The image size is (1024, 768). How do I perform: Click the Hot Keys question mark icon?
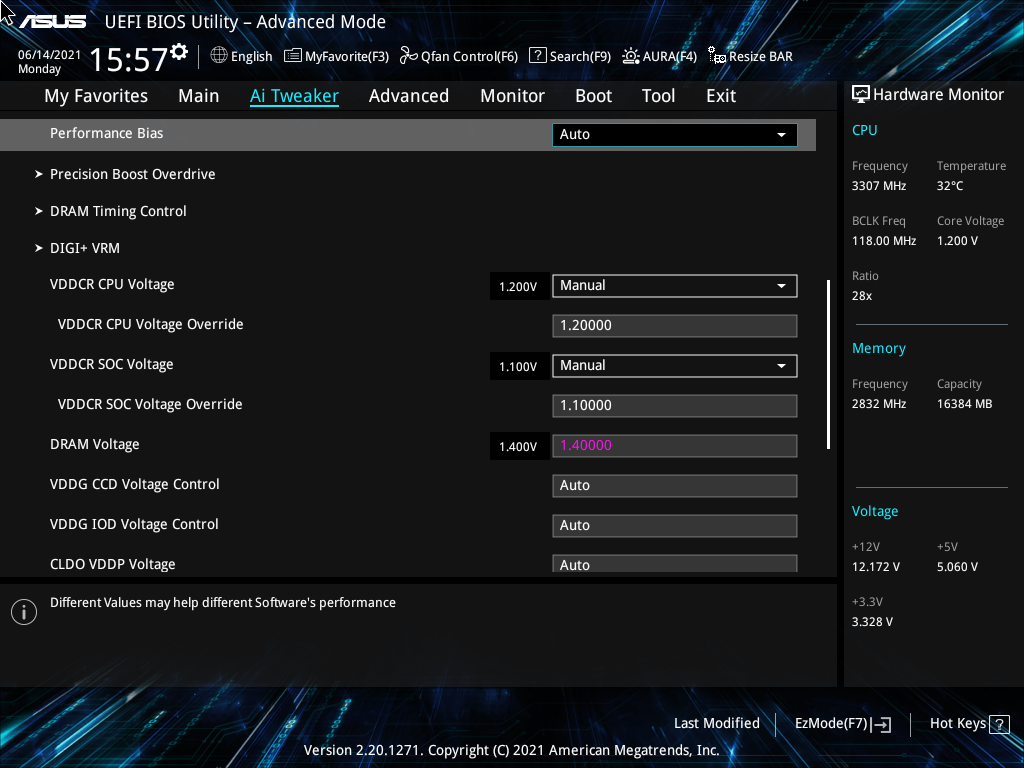999,724
